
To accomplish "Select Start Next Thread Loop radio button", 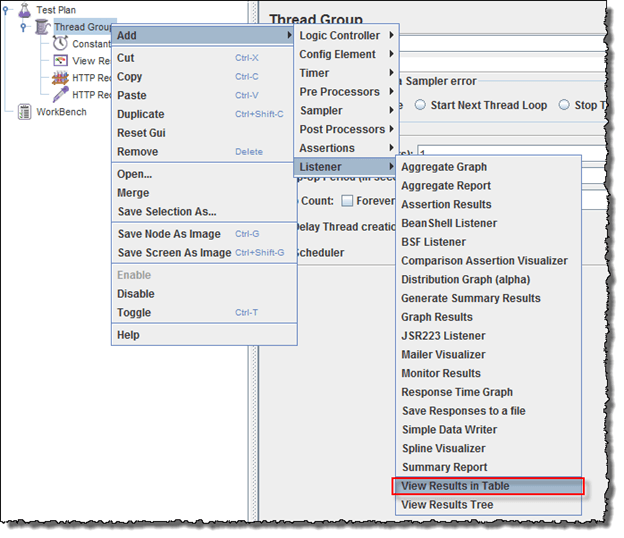I will point(421,104).
